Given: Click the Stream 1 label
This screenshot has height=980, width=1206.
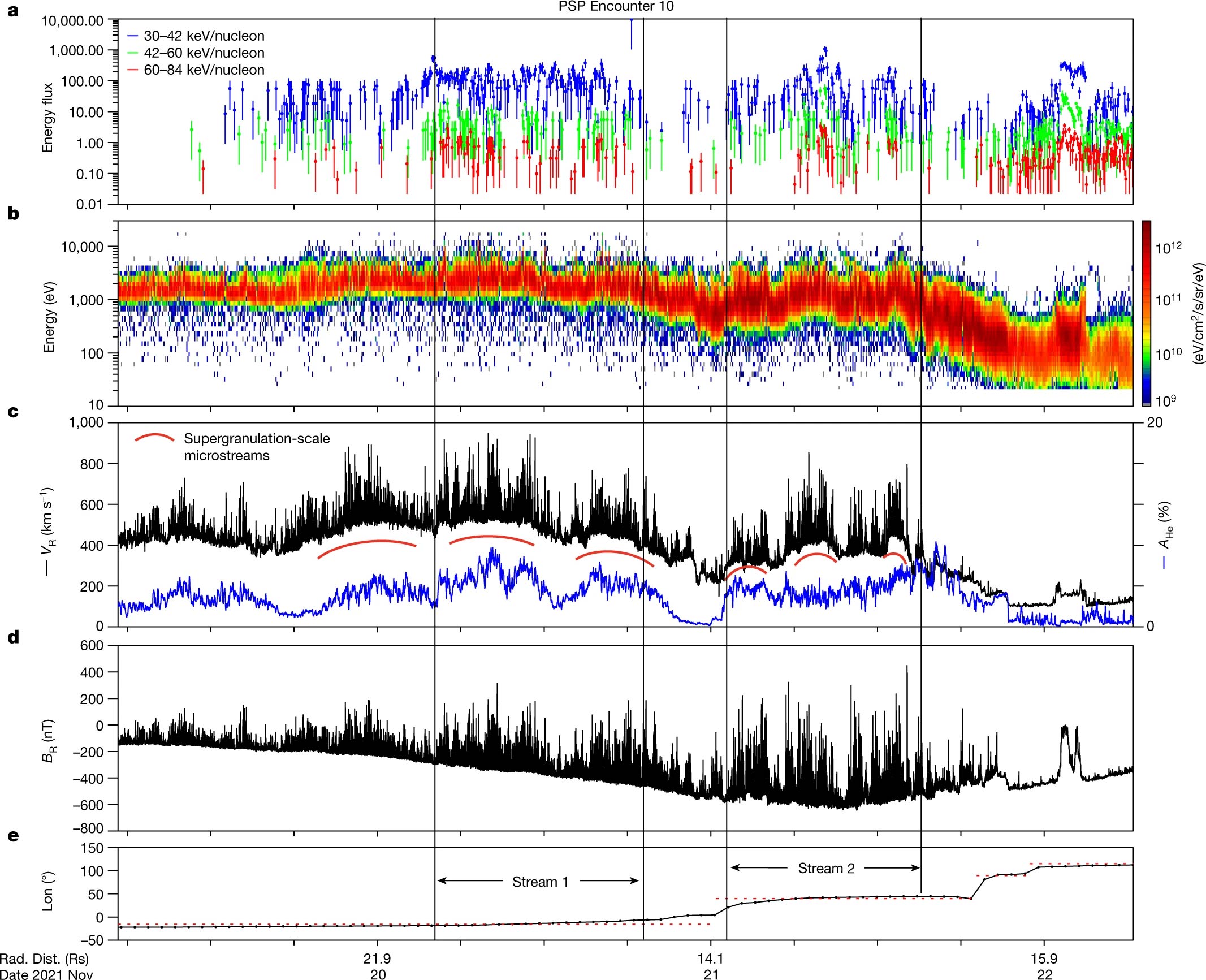Looking at the screenshot, I should pyautogui.click(x=540, y=882).
